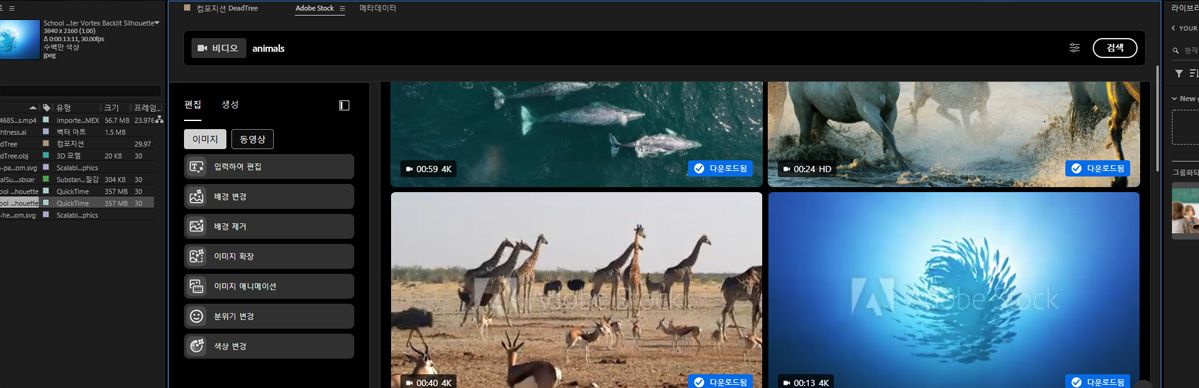Open the whales aerial video thumbnail
This screenshot has width=1199, height=388.
point(577,134)
